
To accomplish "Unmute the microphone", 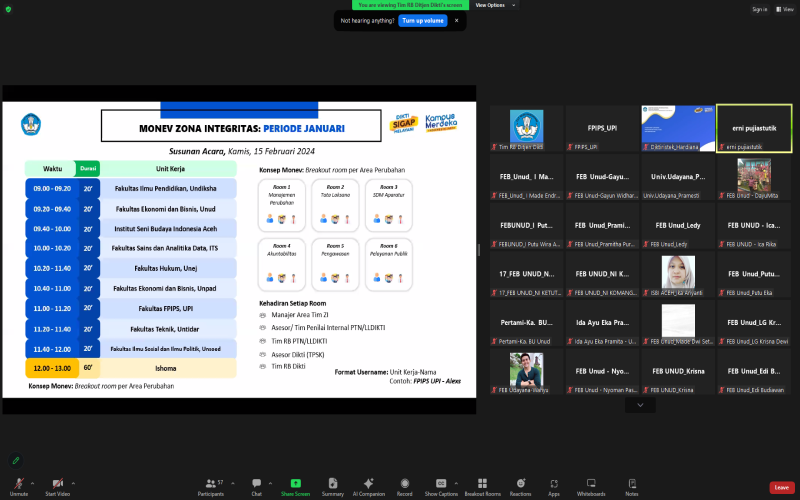I will [x=18, y=484].
